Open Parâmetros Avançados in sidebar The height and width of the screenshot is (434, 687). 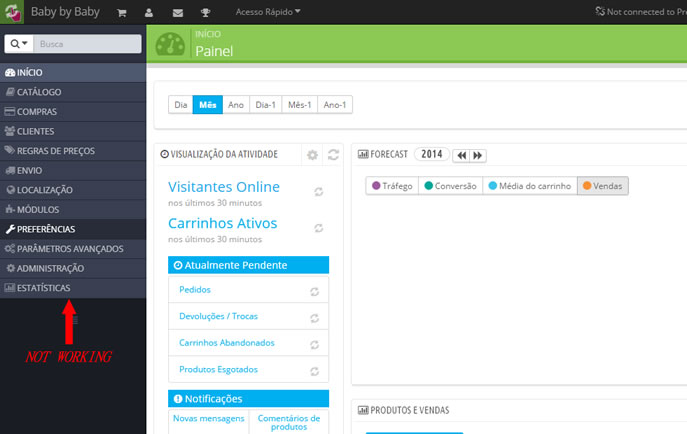(73, 249)
